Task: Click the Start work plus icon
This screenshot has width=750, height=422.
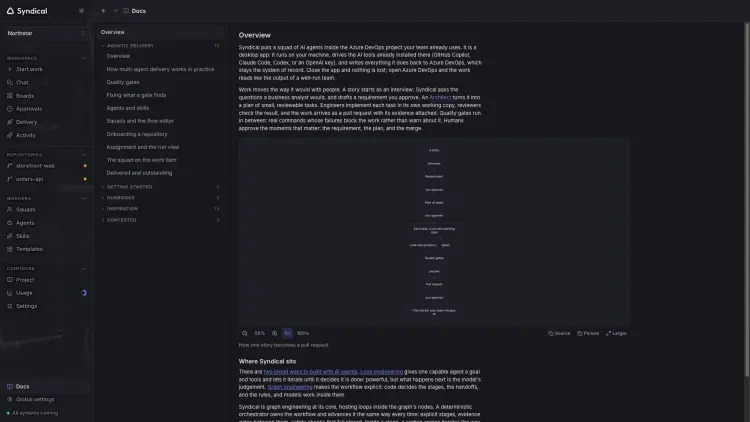Action: (x=10, y=69)
